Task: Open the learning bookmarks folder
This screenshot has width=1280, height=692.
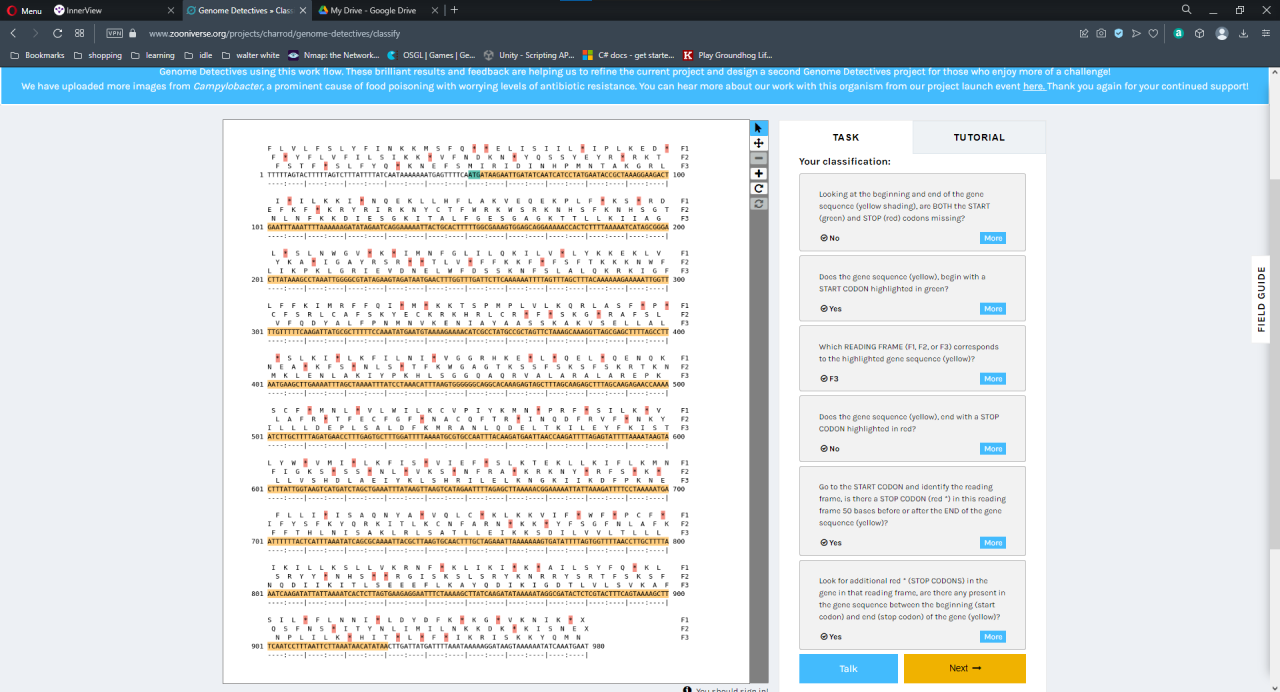Action: point(153,55)
